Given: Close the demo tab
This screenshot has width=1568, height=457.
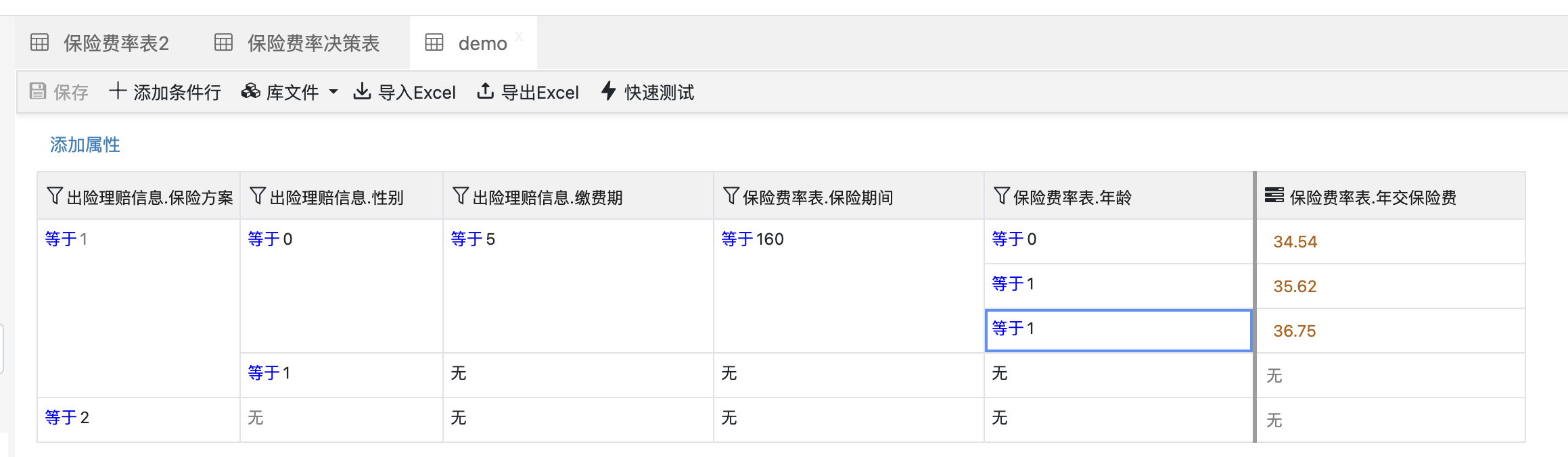Looking at the screenshot, I should [x=519, y=37].
